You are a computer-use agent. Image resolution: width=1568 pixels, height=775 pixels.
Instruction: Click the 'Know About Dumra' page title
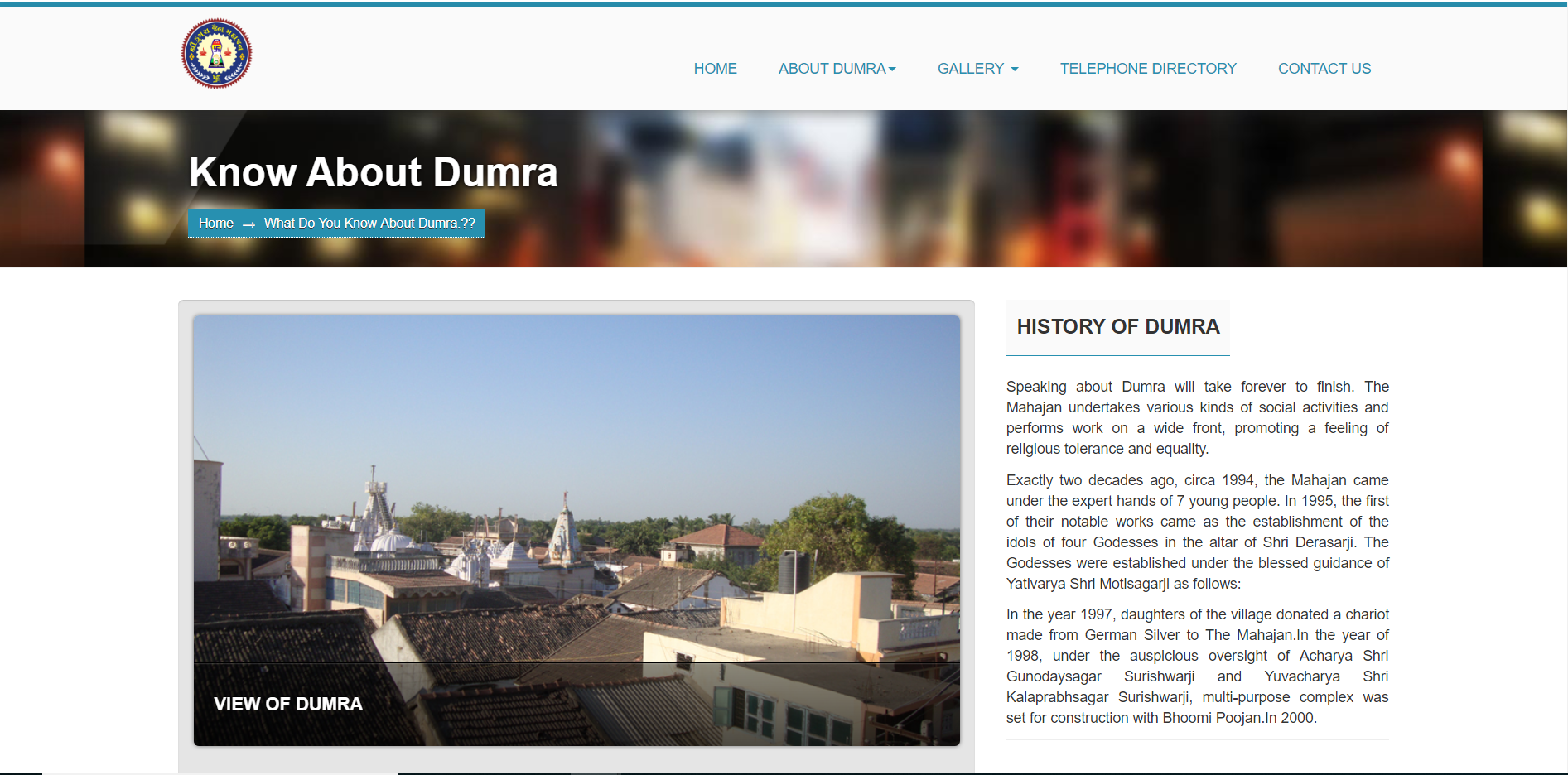tap(374, 172)
